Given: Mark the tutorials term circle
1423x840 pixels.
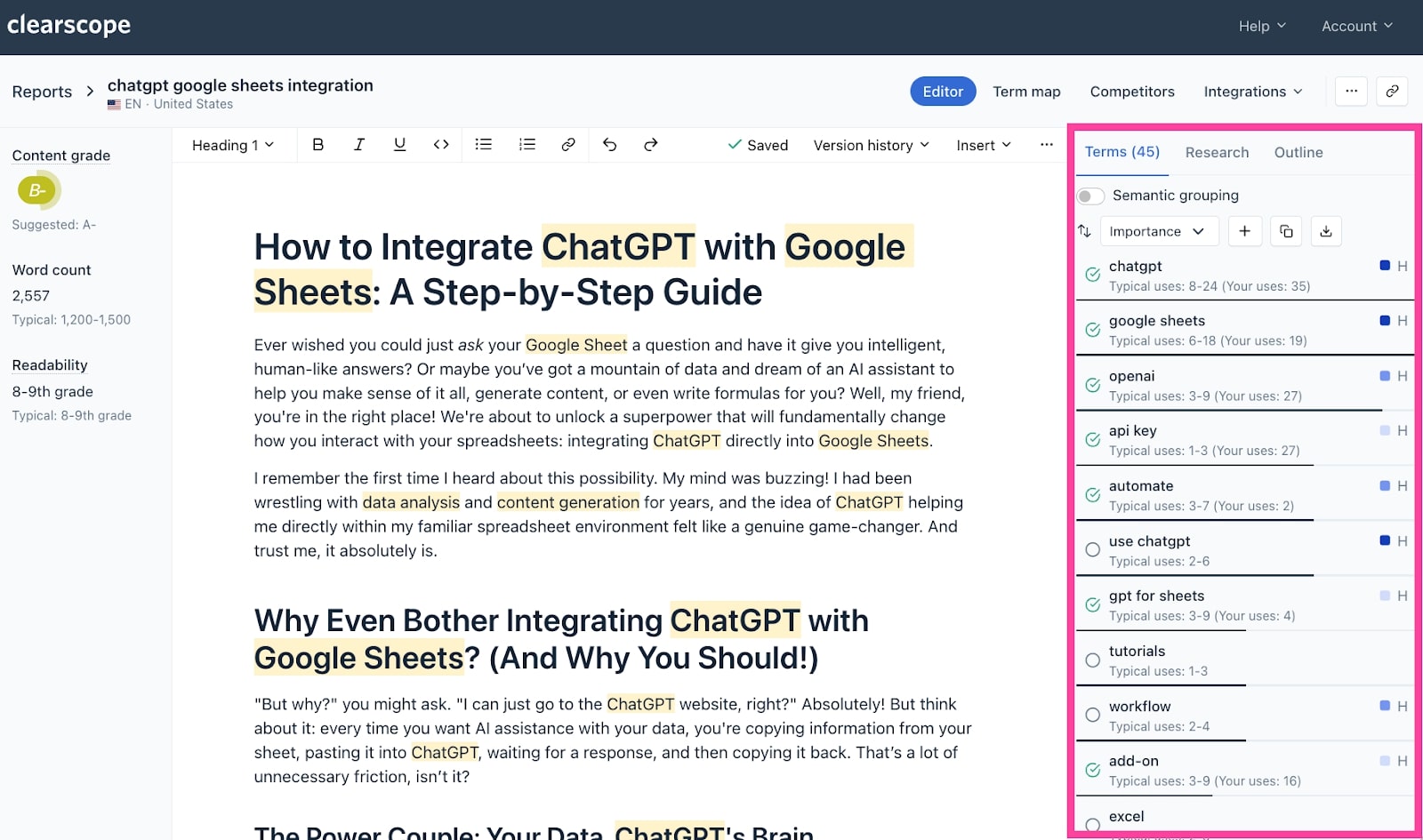Looking at the screenshot, I should (1093, 660).
